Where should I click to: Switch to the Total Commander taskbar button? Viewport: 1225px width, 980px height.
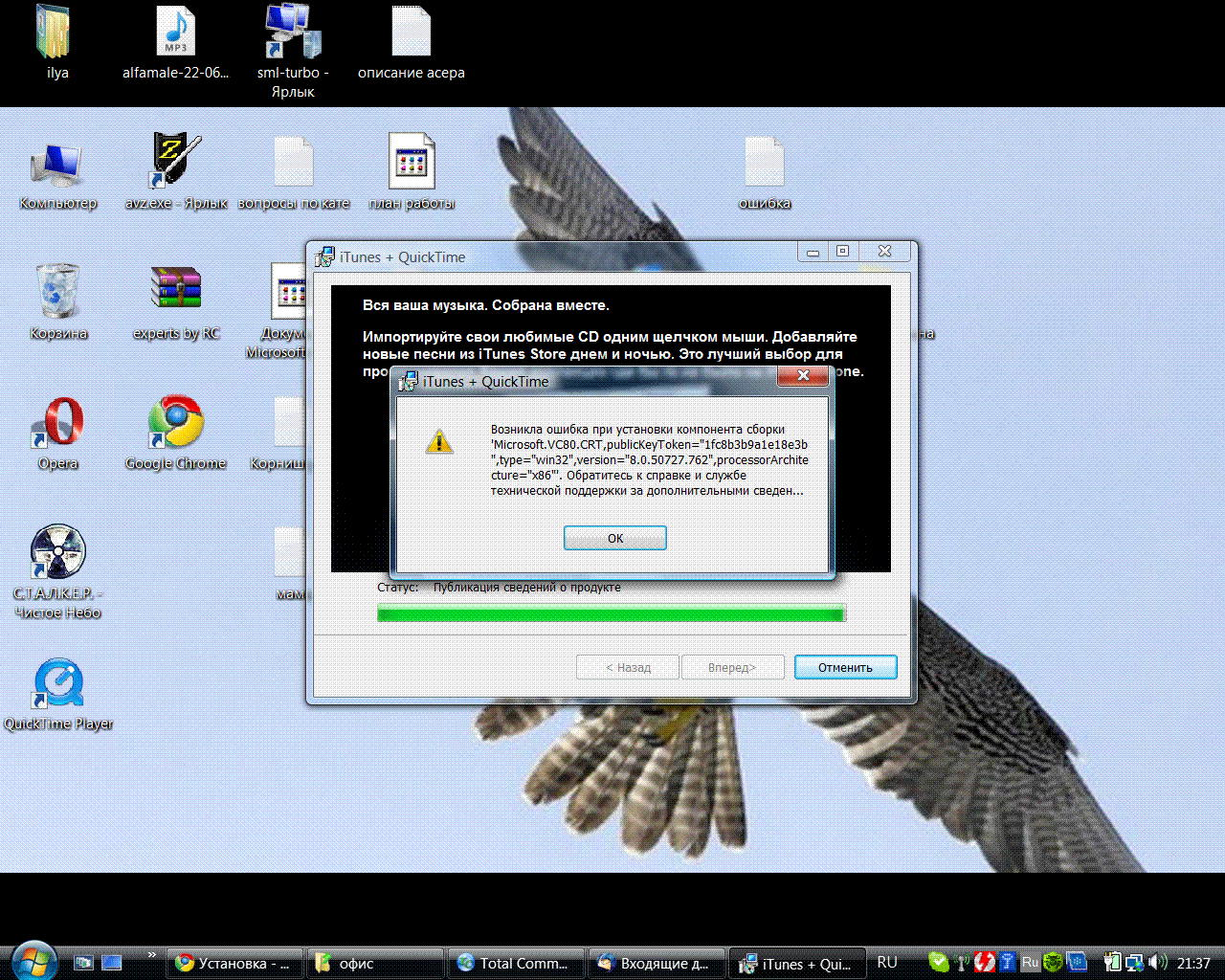click(517, 963)
